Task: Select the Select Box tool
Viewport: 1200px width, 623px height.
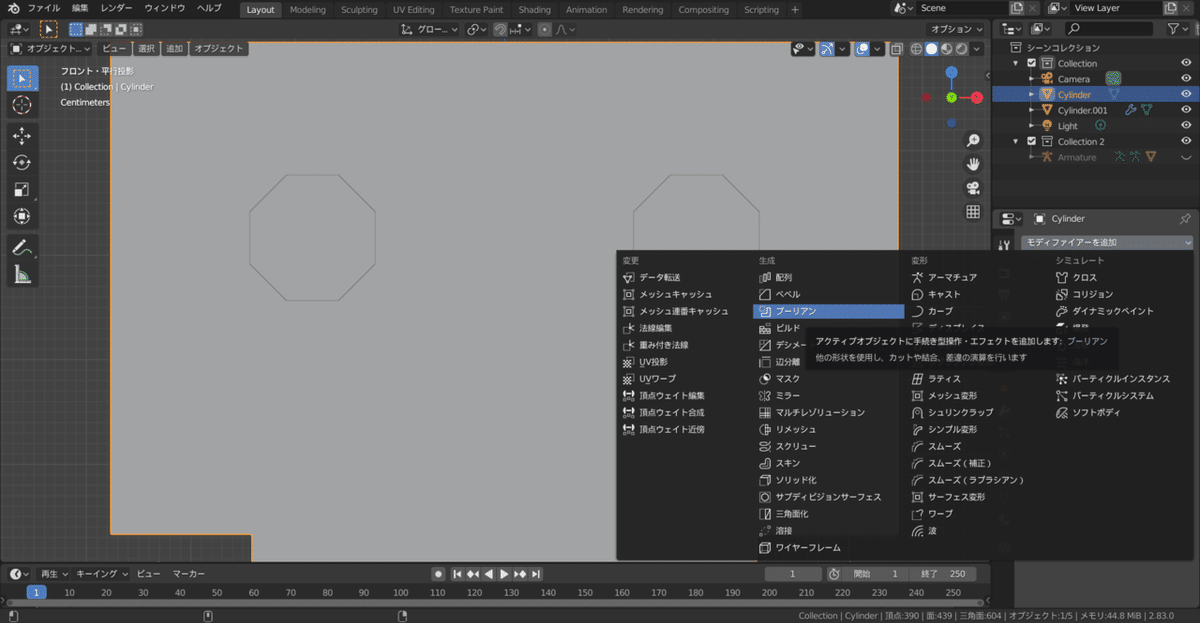Action: (x=22, y=78)
